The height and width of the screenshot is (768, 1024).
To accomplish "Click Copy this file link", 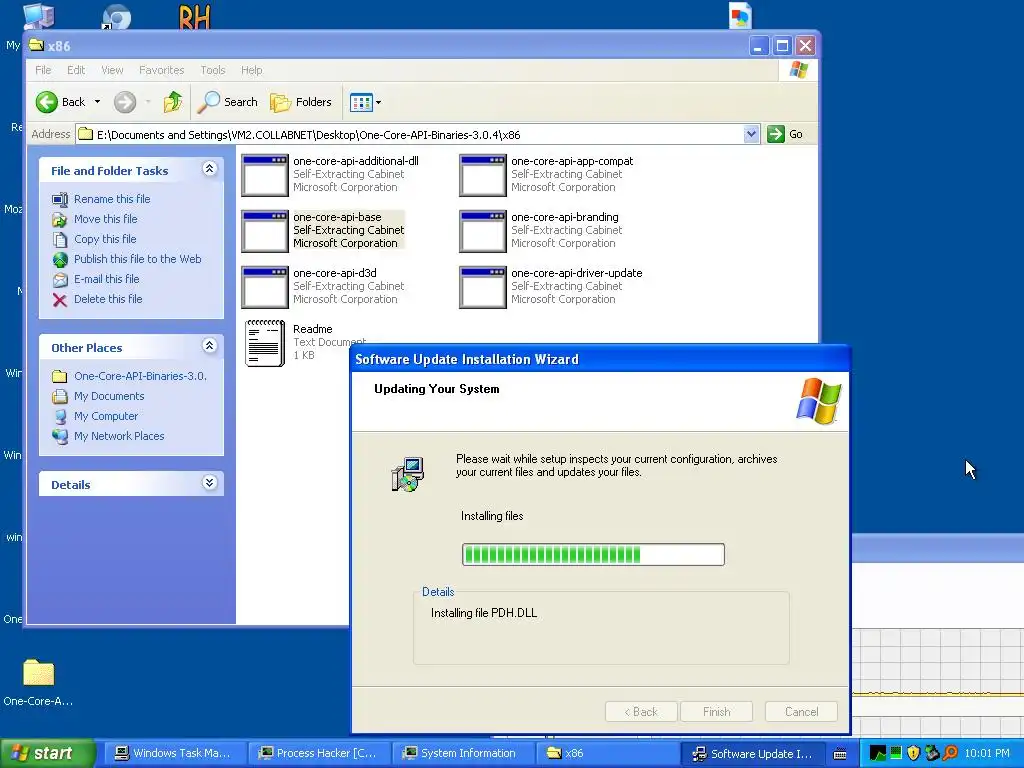I will click(104, 239).
